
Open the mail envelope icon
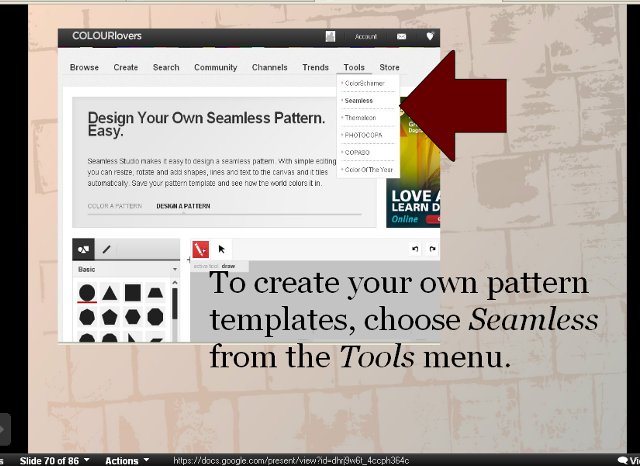tap(401, 36)
